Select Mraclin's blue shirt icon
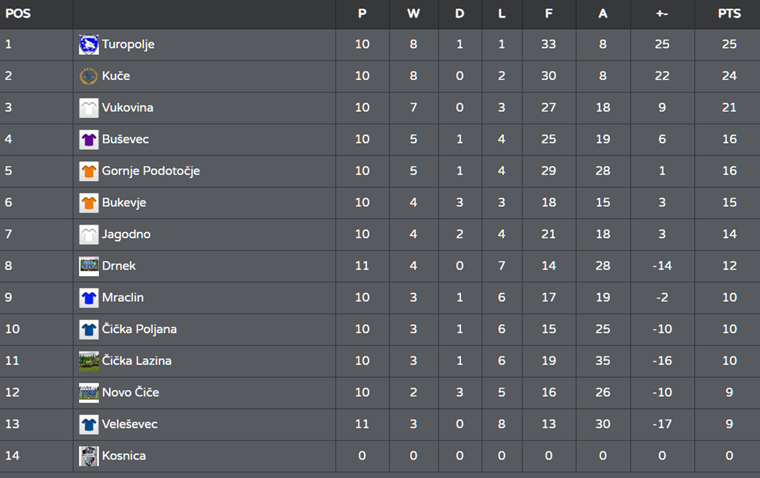The width and height of the screenshot is (760, 478). point(89,298)
